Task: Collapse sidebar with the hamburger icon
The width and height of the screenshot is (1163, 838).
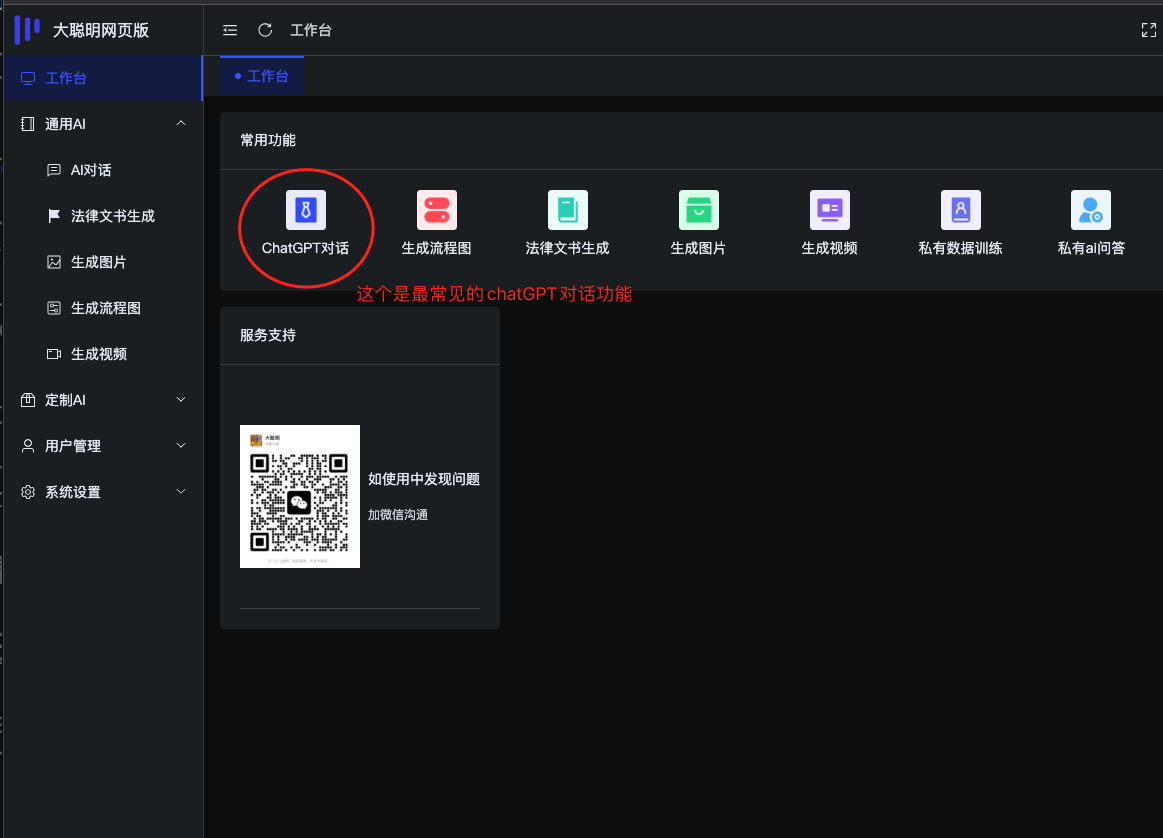Action: (230, 30)
